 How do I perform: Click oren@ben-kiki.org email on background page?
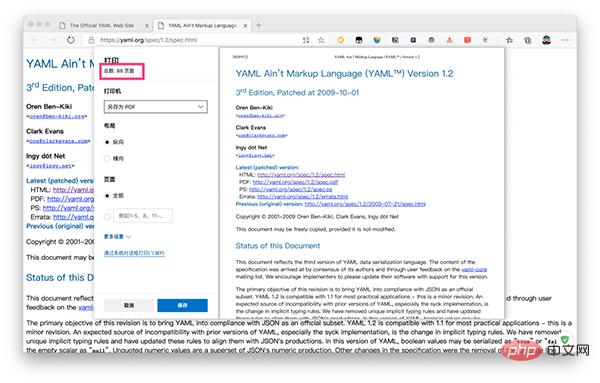(x=57, y=116)
